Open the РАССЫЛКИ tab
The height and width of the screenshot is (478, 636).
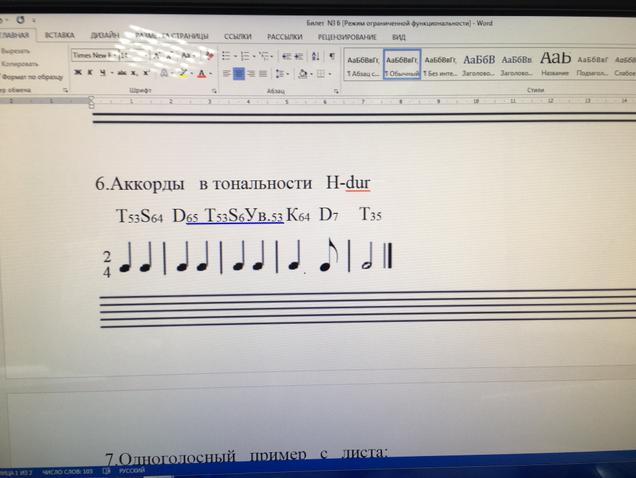click(285, 37)
